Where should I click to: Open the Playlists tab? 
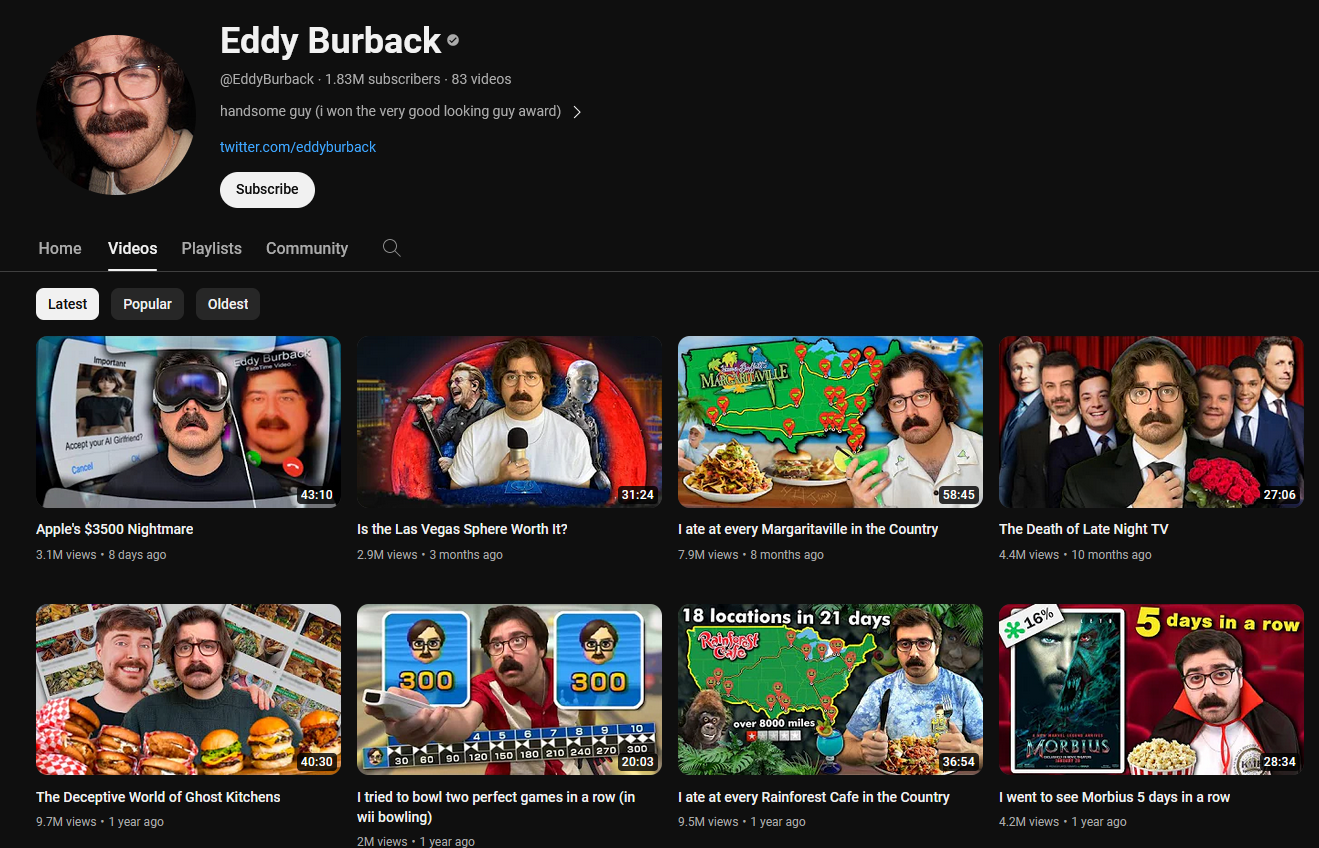point(212,248)
